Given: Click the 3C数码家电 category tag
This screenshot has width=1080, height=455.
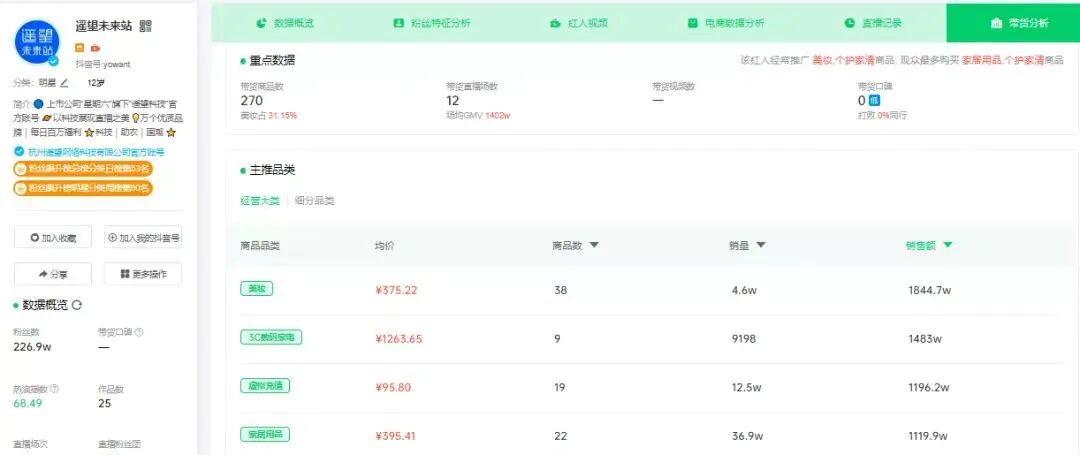Looking at the screenshot, I should pyautogui.click(x=271, y=338).
